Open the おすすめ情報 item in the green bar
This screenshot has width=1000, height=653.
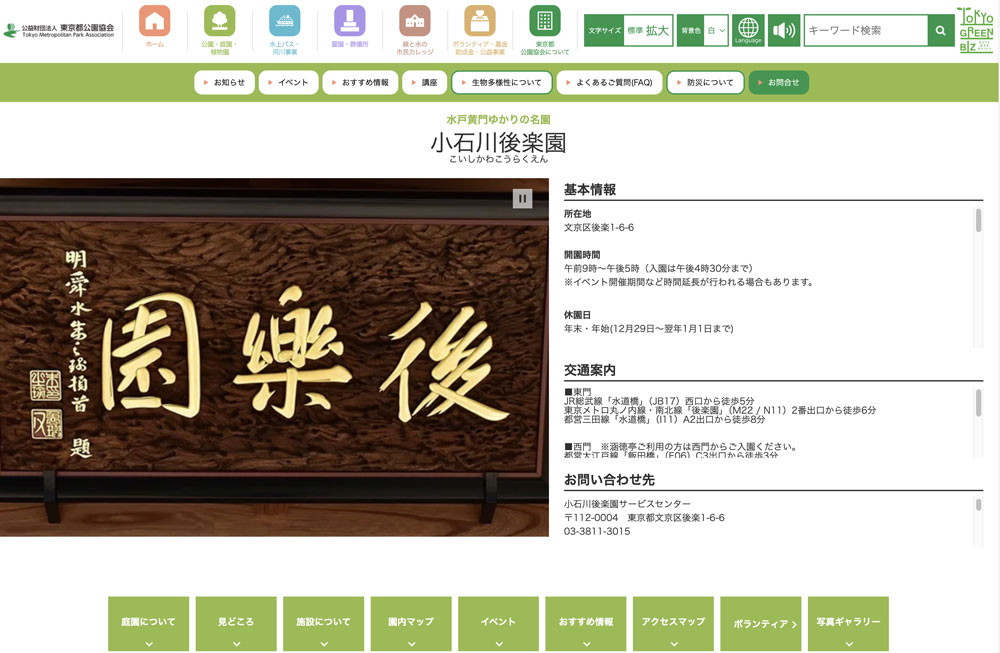click(360, 82)
